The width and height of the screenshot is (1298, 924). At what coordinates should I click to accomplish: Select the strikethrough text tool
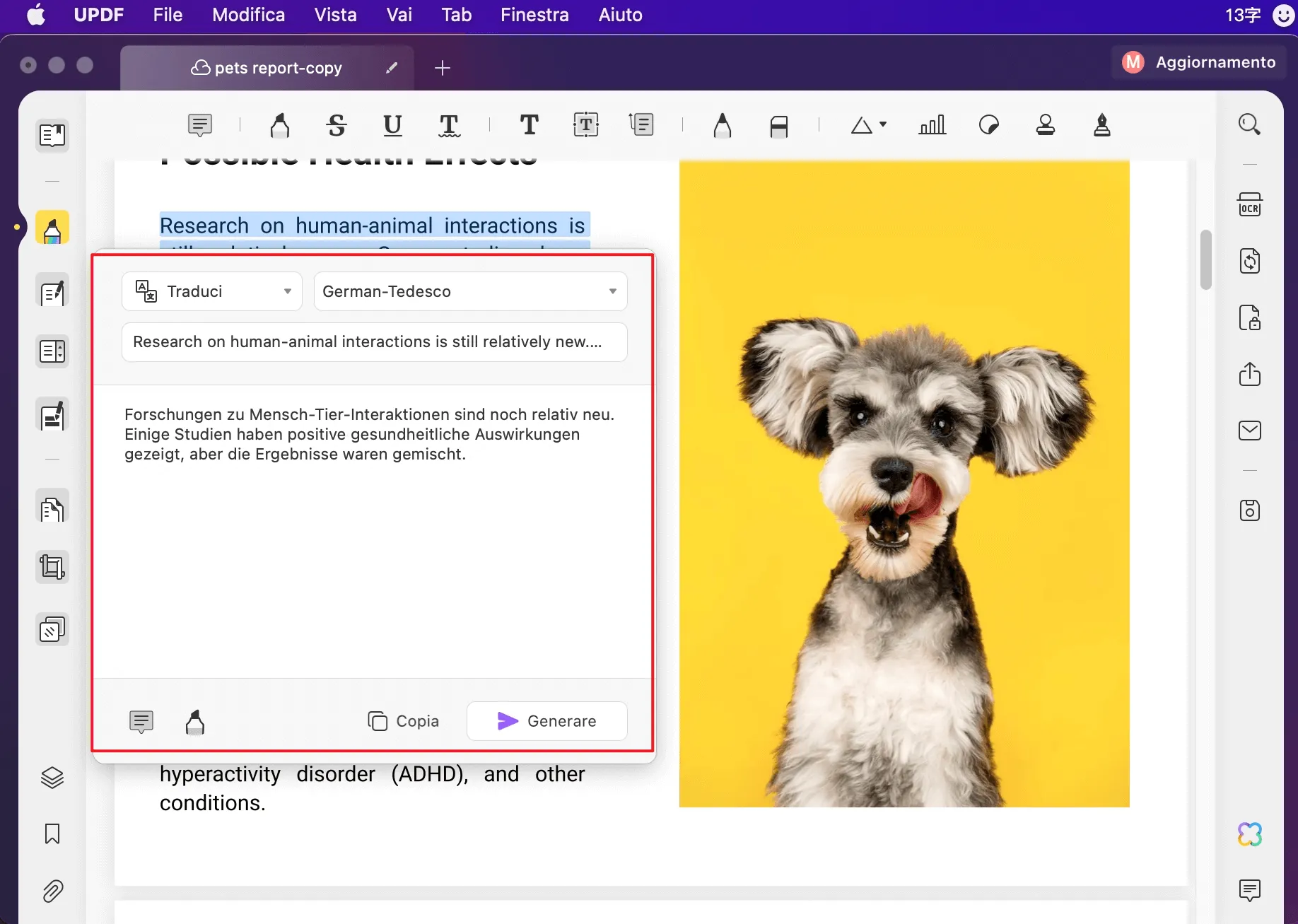coord(337,125)
